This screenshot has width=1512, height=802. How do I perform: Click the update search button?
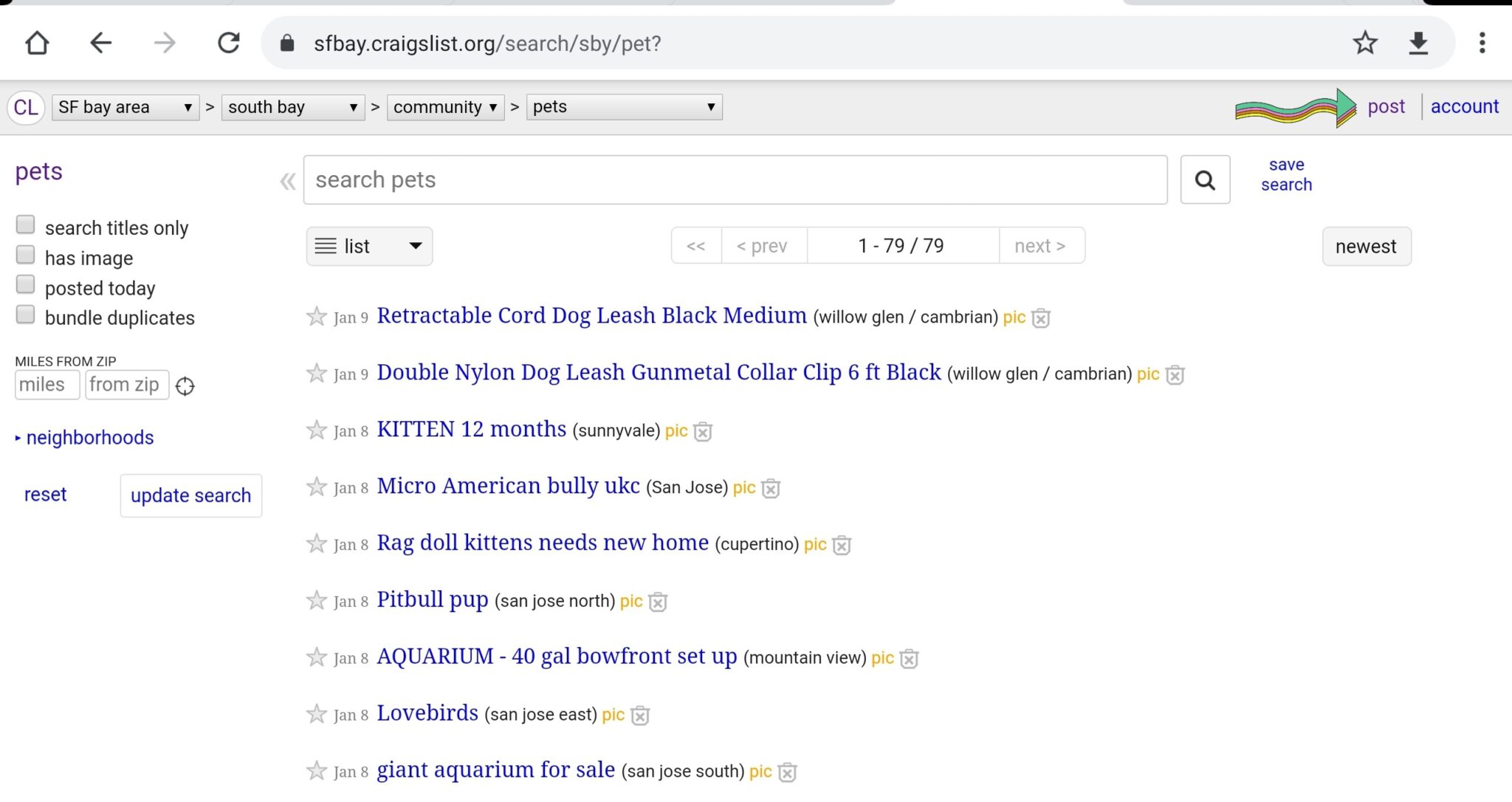pyautogui.click(x=190, y=496)
